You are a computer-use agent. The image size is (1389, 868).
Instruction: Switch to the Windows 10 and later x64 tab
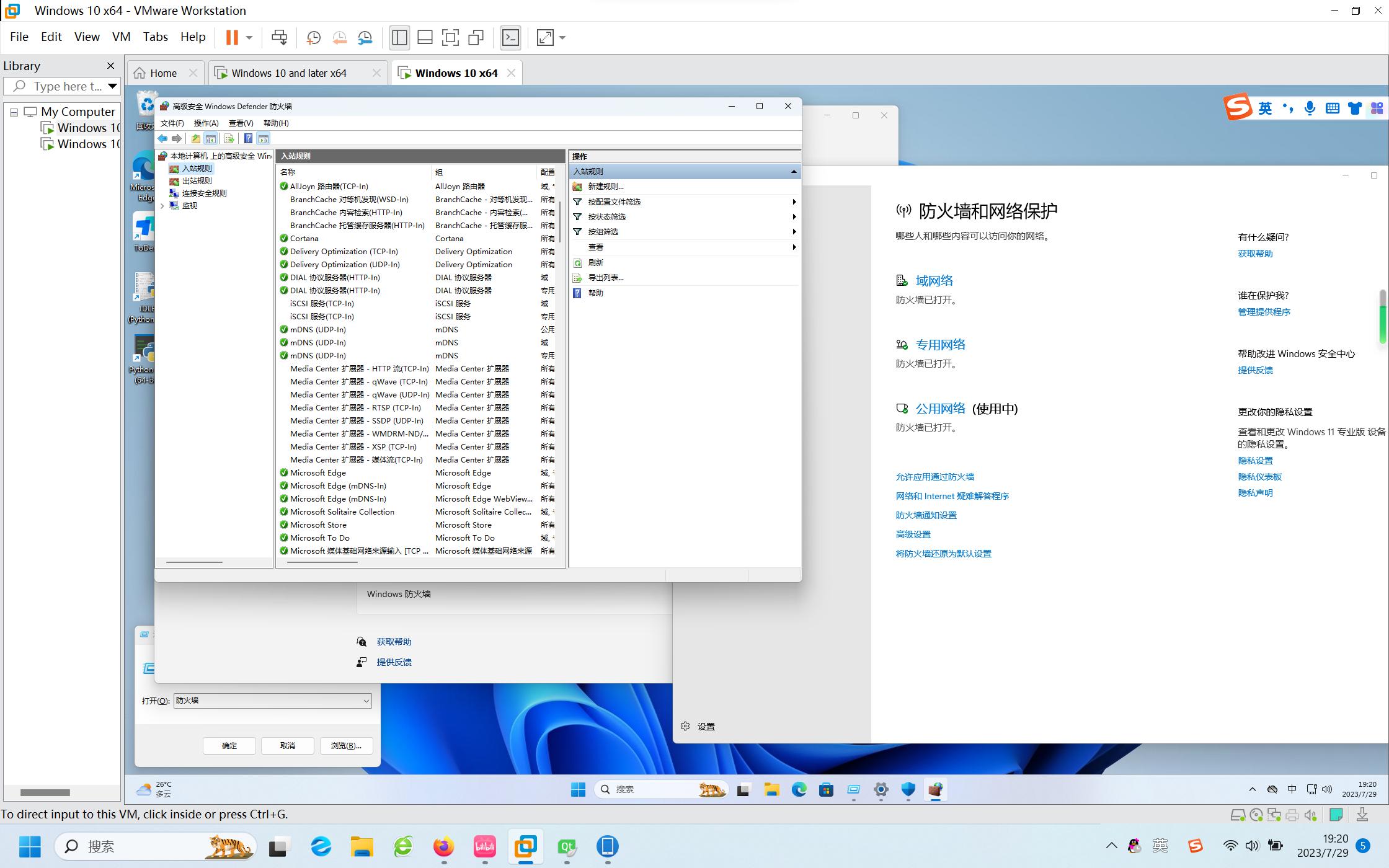(289, 73)
